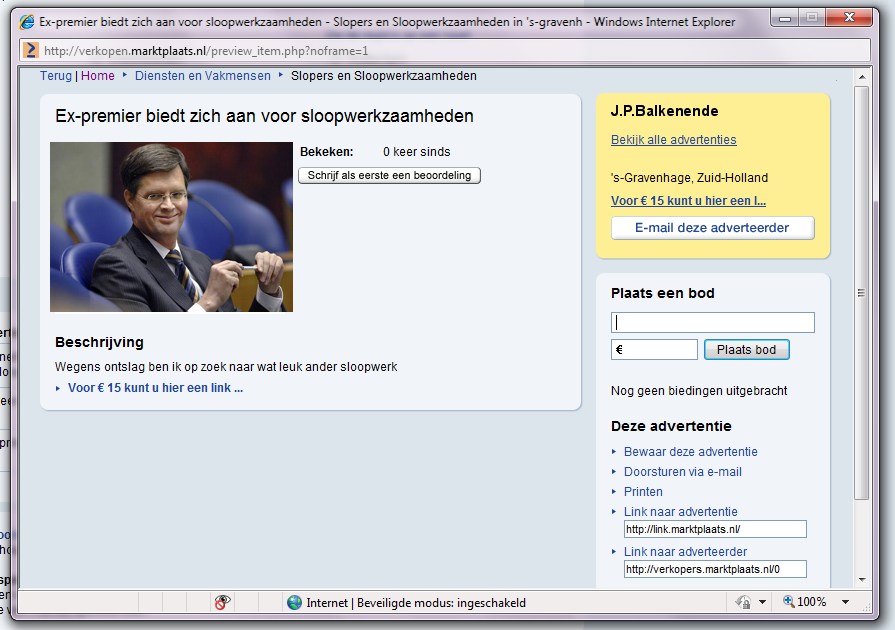The width and height of the screenshot is (895, 630).
Task: Click the site favicon in address bar
Action: pos(31,50)
